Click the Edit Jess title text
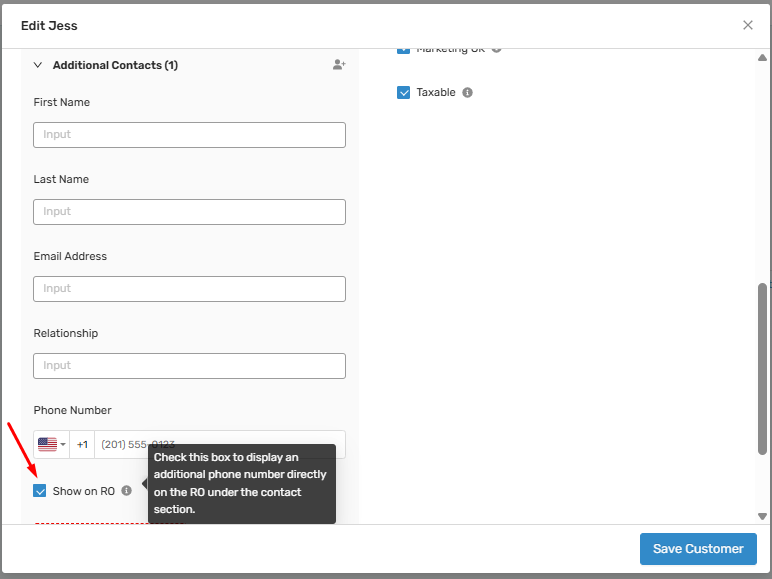The height and width of the screenshot is (579, 772). tap(49, 26)
